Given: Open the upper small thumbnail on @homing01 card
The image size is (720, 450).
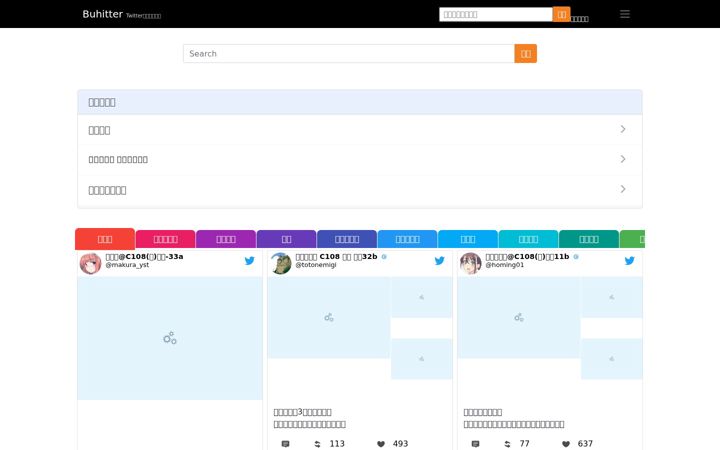Looking at the screenshot, I should [x=612, y=297].
